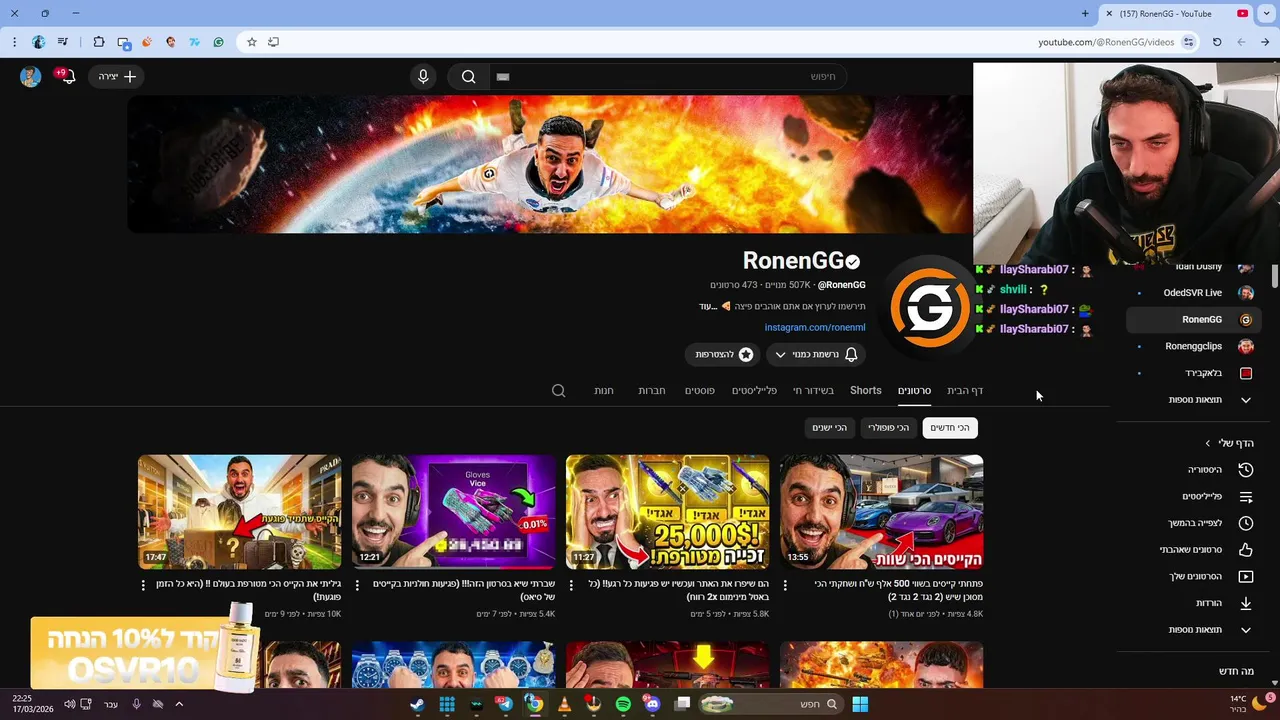This screenshot has width=1280, height=720.
Task: Expand channel description via 'עוד' text
Action: click(708, 307)
